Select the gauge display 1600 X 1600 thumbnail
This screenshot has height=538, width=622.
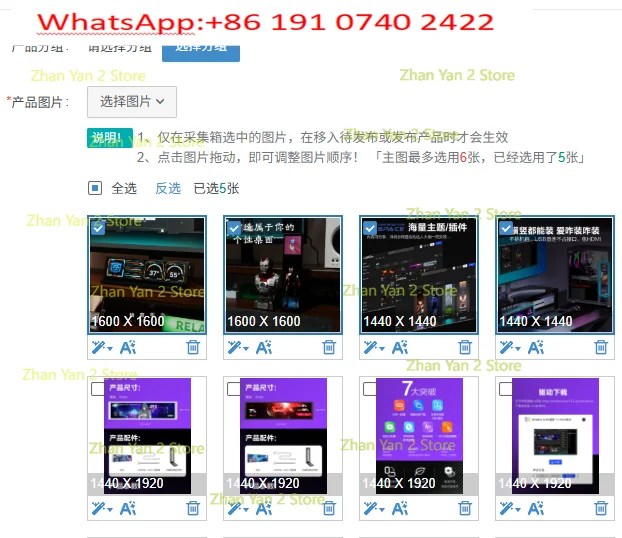point(147,275)
